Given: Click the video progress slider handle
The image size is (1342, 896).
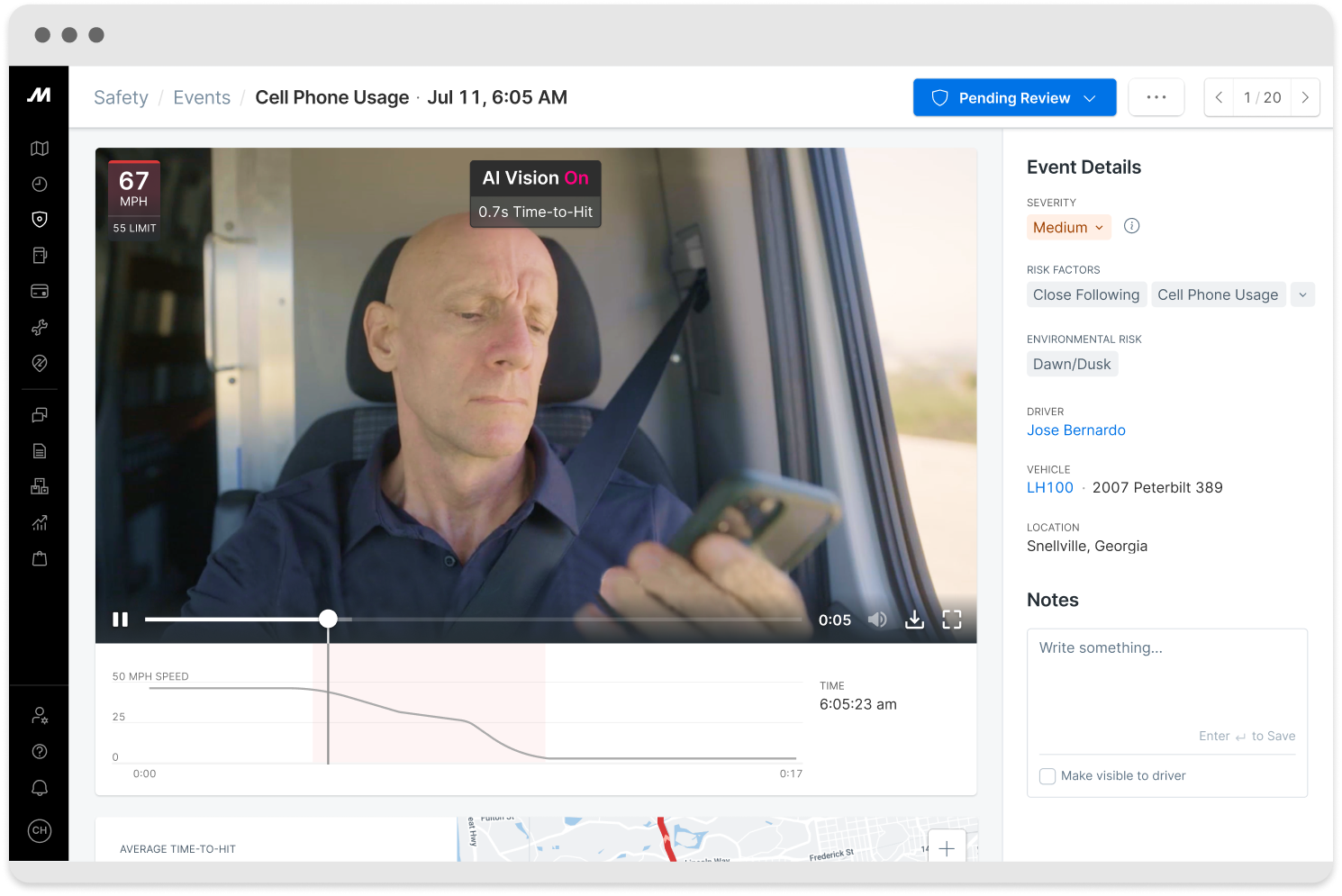Looking at the screenshot, I should click(329, 619).
